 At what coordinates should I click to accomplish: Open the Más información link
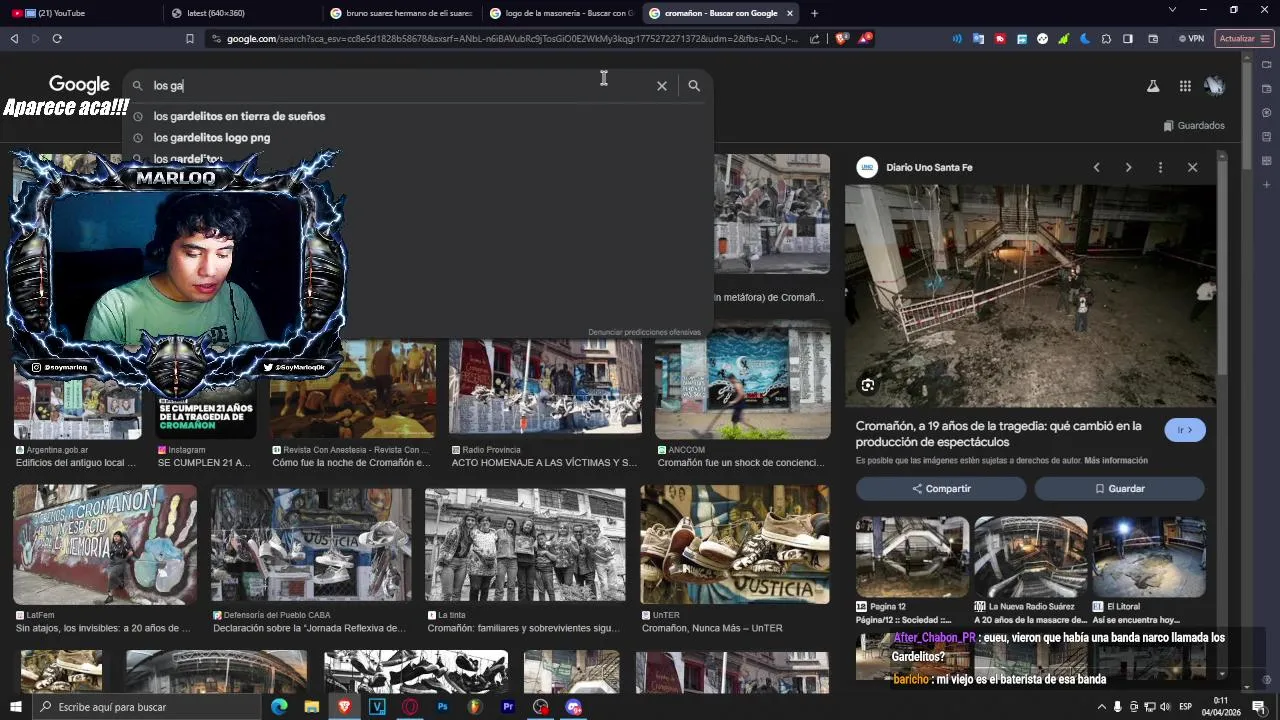click(1116, 461)
